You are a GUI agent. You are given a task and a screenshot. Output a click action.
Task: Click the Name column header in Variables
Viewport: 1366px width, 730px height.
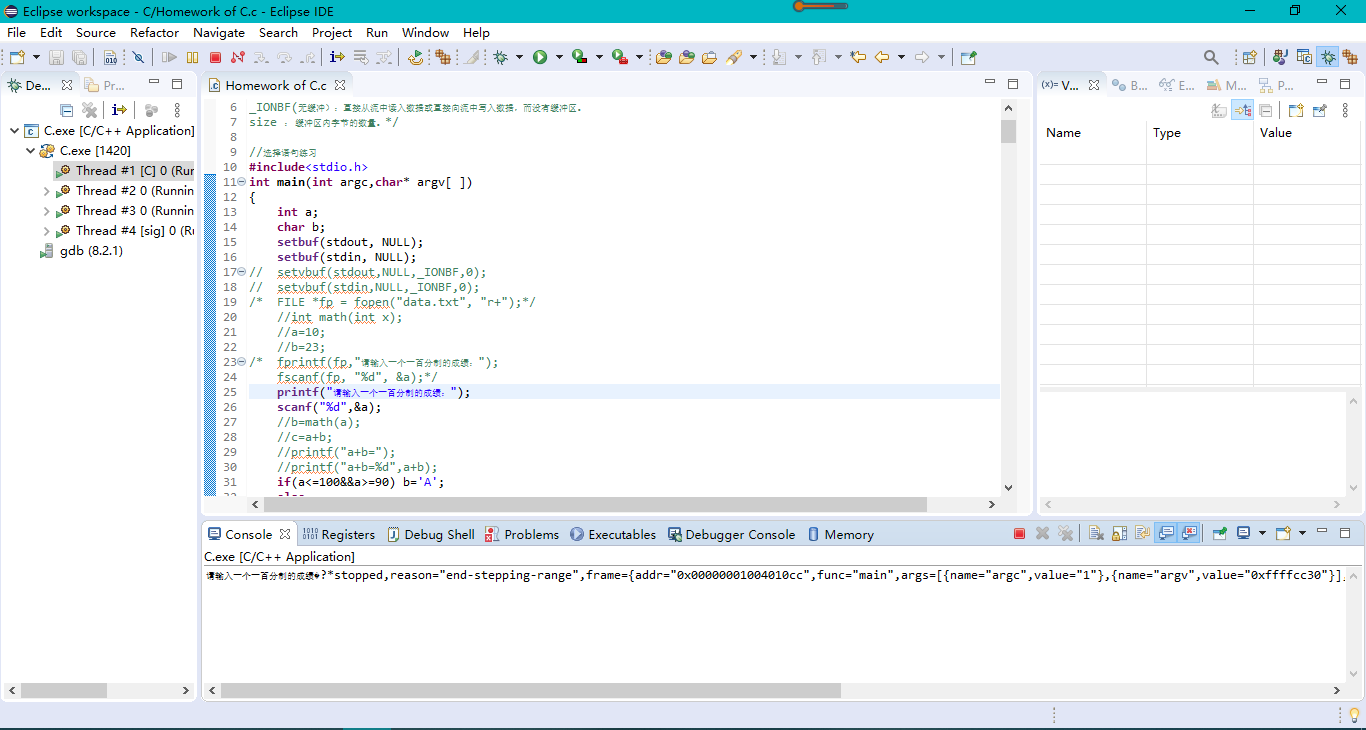(x=1093, y=132)
